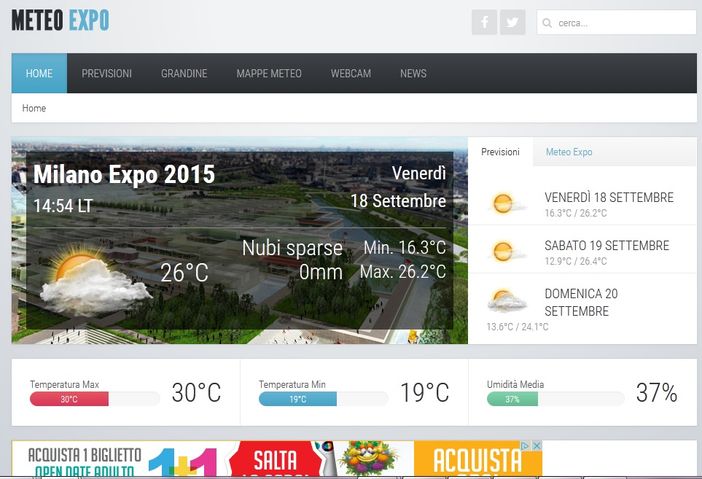Click the red Salta ad badge
Screen dimensions: 702x479
pos(276,459)
